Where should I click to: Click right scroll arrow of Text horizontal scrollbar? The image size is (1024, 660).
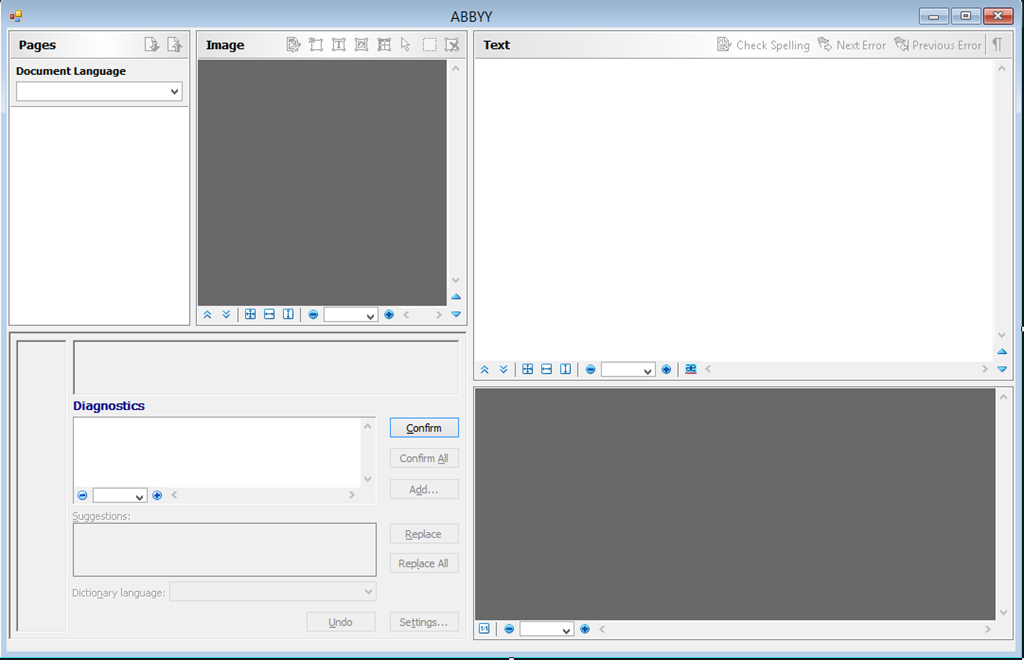(x=985, y=369)
